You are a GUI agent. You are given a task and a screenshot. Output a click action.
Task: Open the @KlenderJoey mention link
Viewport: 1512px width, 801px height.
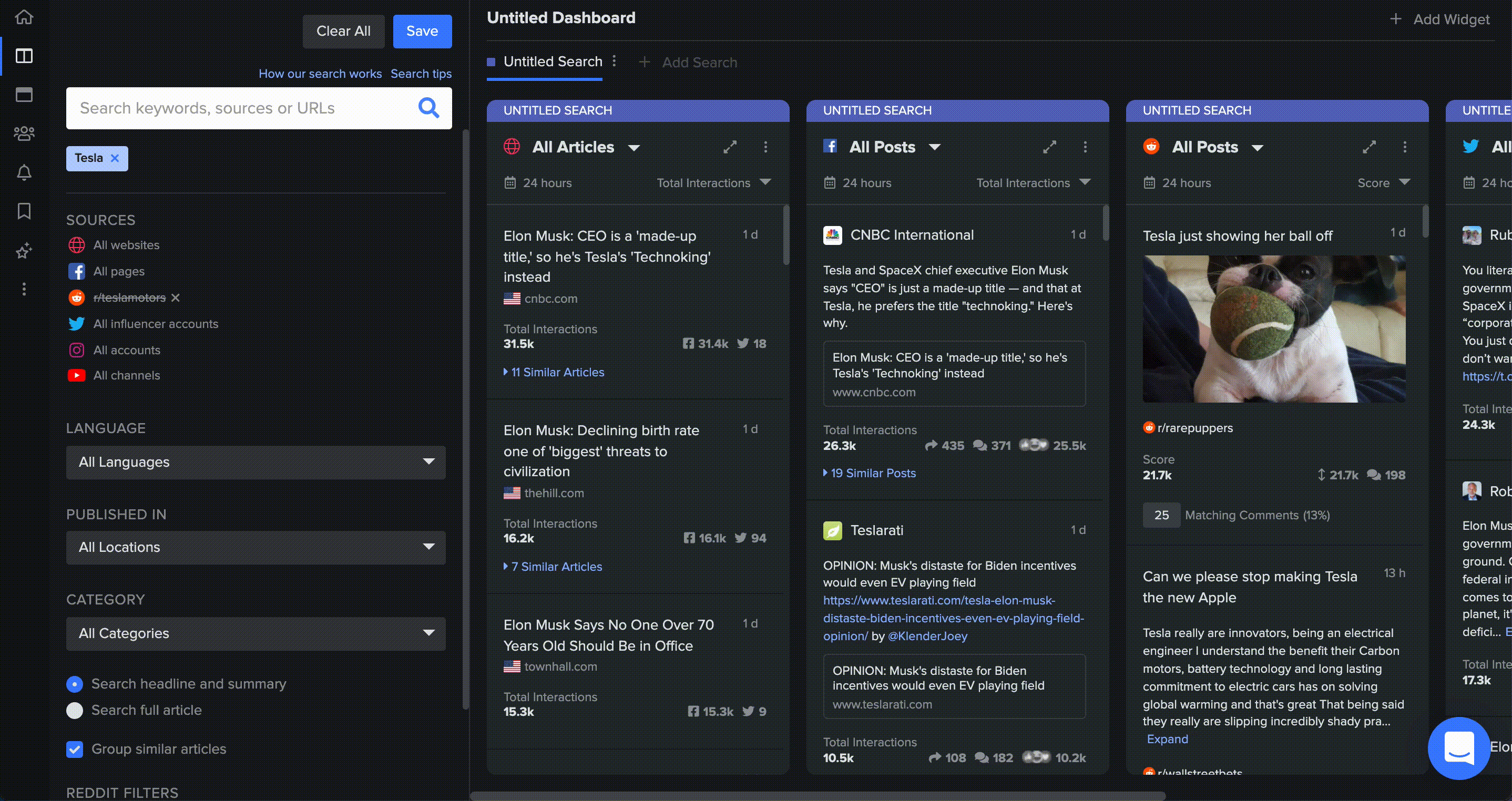[927, 636]
